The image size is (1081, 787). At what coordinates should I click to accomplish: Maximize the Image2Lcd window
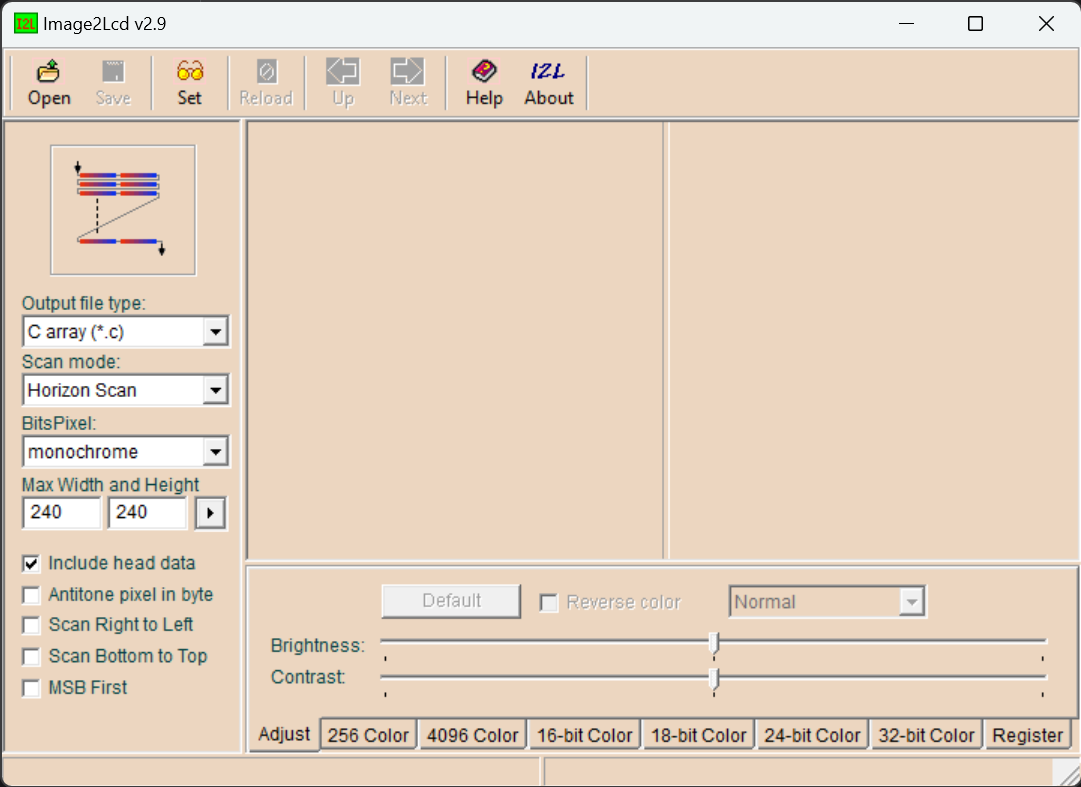point(976,23)
